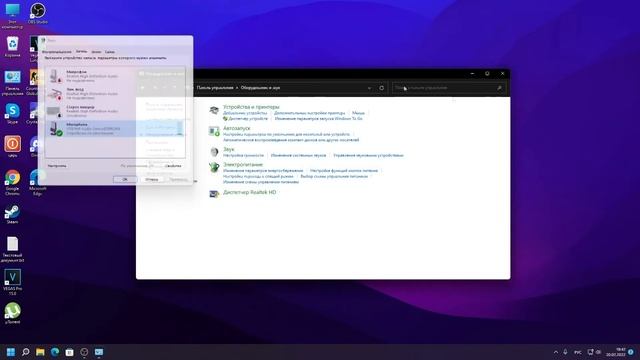
Task: Show hidden tray icons chevron
Action: [x=556, y=352]
